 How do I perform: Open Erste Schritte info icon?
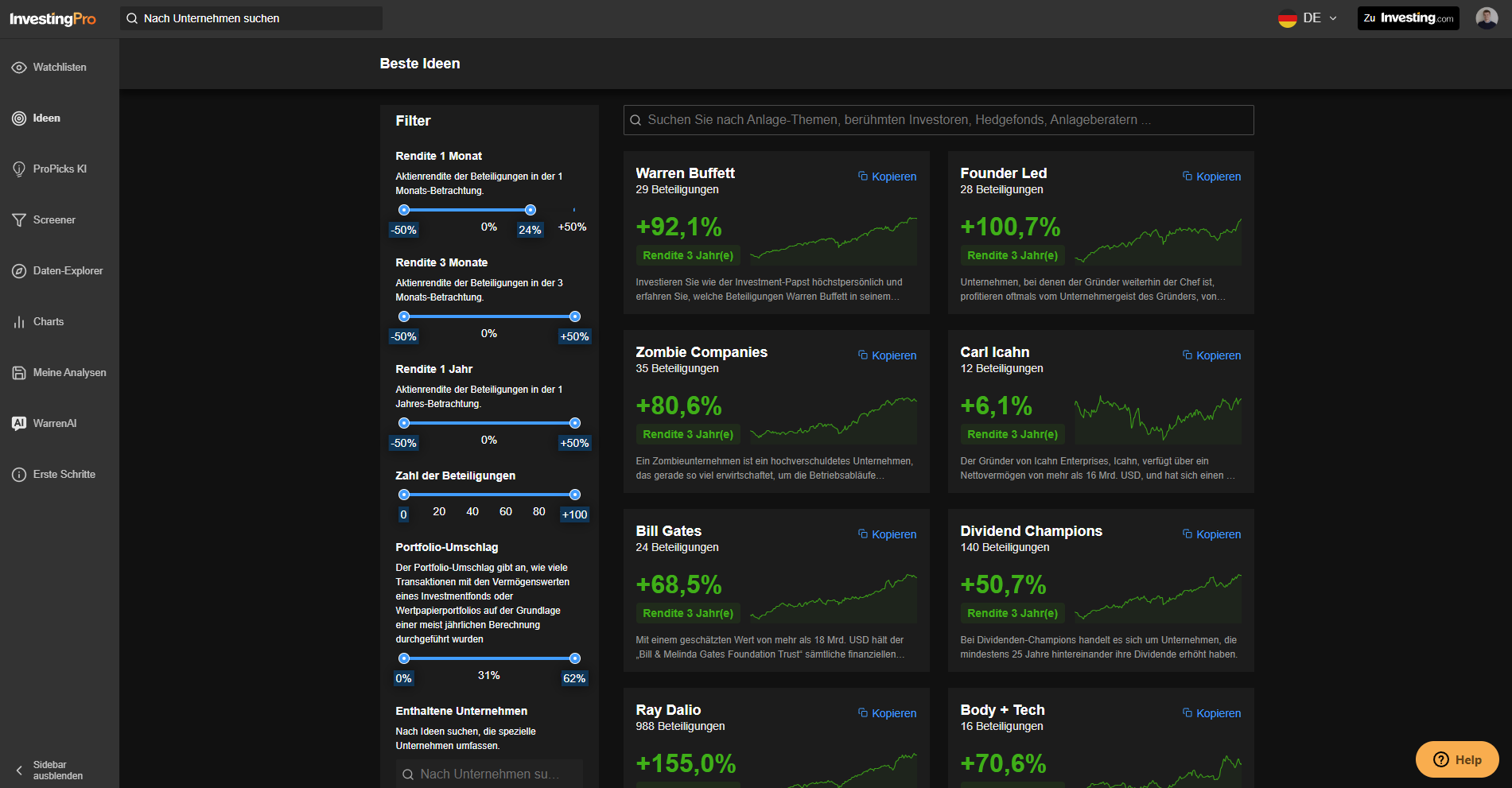(x=19, y=475)
